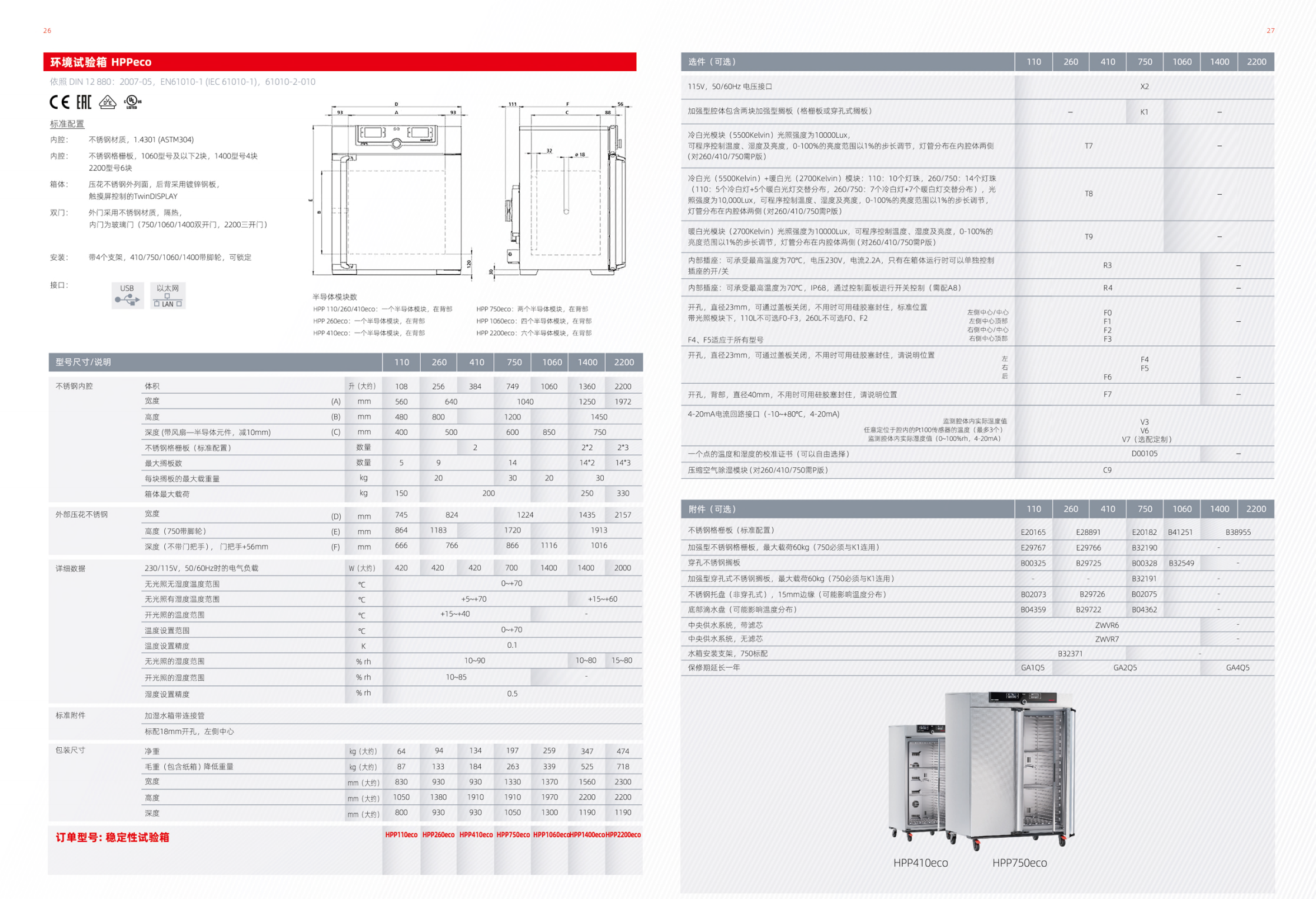This screenshot has height=899, width=1316.
Task: Select accessory code B38955
Action: tap(1238, 532)
